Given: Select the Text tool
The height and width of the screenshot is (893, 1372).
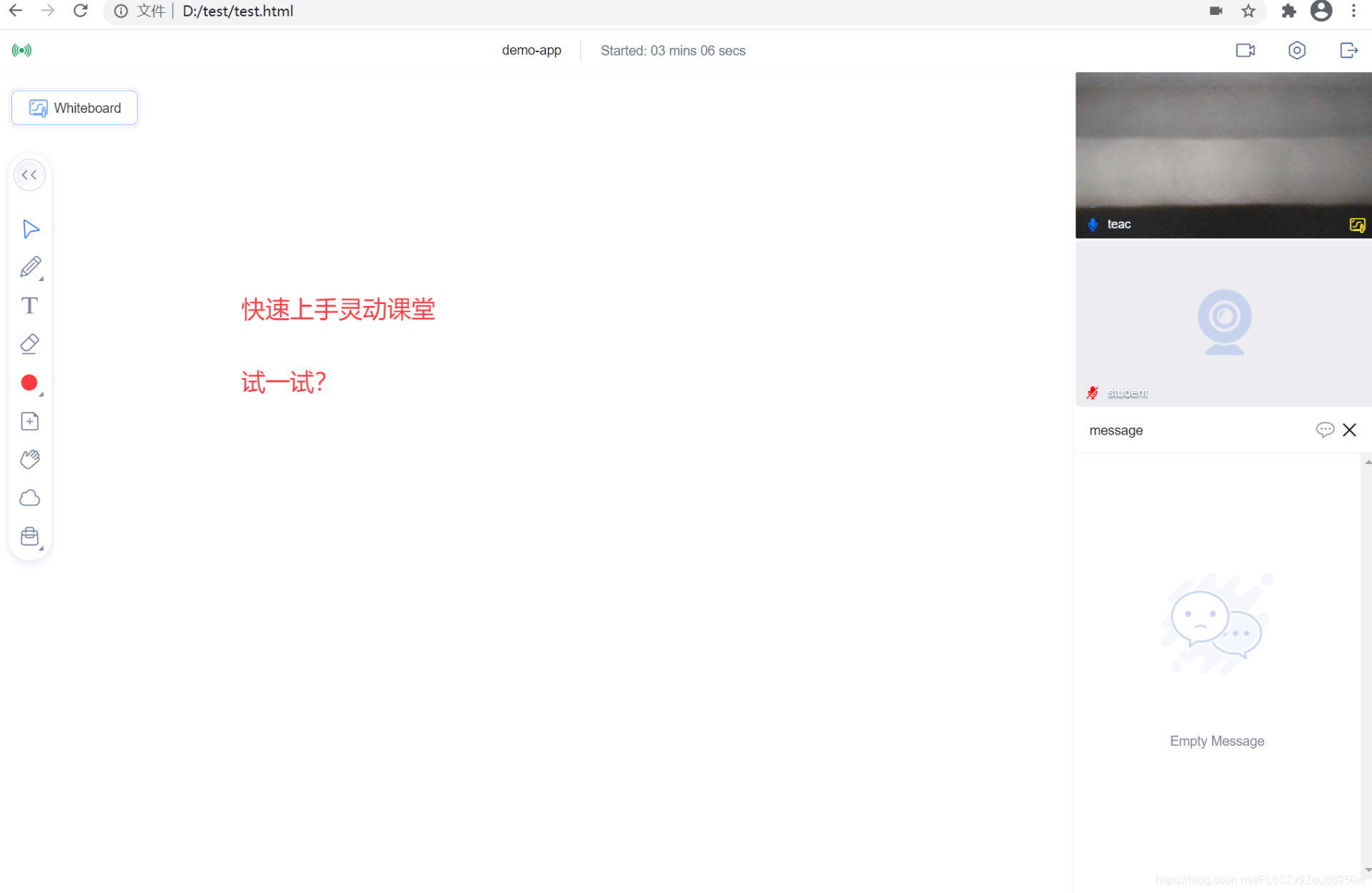Looking at the screenshot, I should [x=30, y=305].
